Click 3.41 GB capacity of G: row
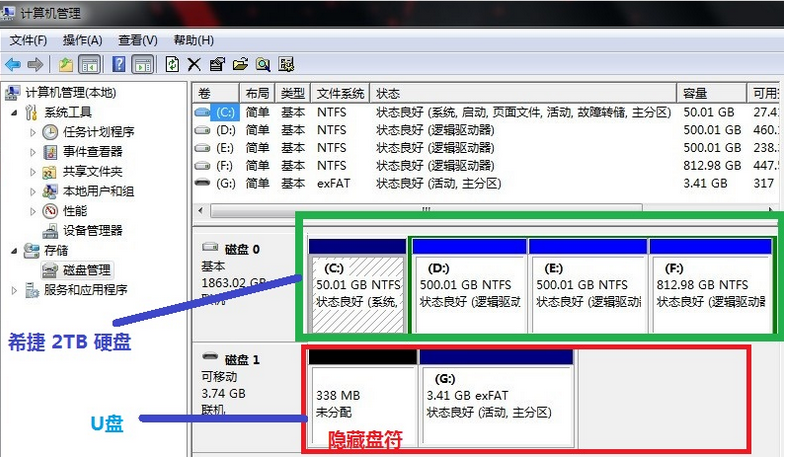 (705, 183)
